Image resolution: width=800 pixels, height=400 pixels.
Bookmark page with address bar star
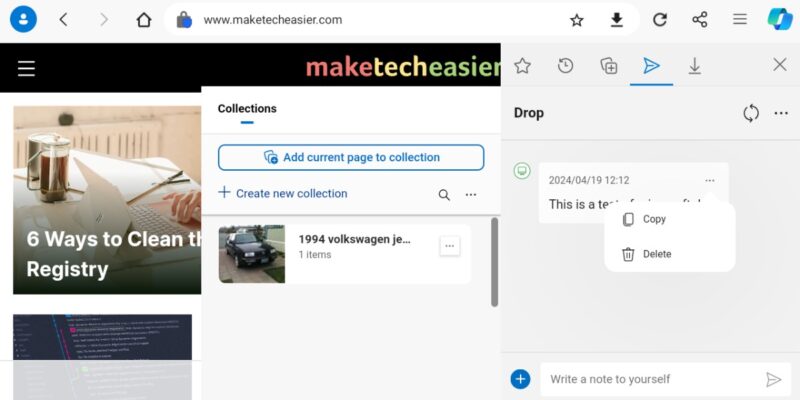click(x=577, y=20)
